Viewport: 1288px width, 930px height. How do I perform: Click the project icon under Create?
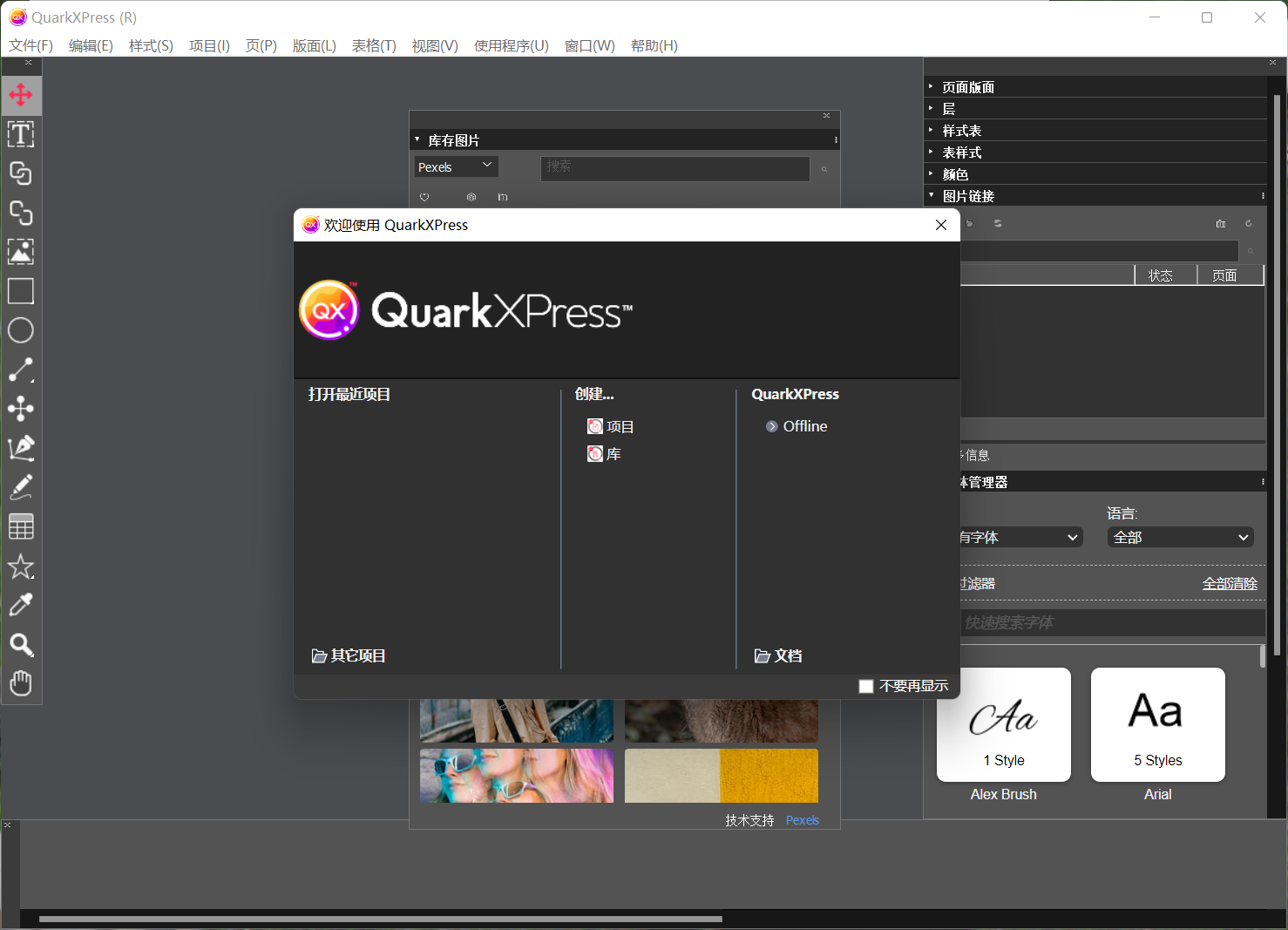pyautogui.click(x=595, y=426)
